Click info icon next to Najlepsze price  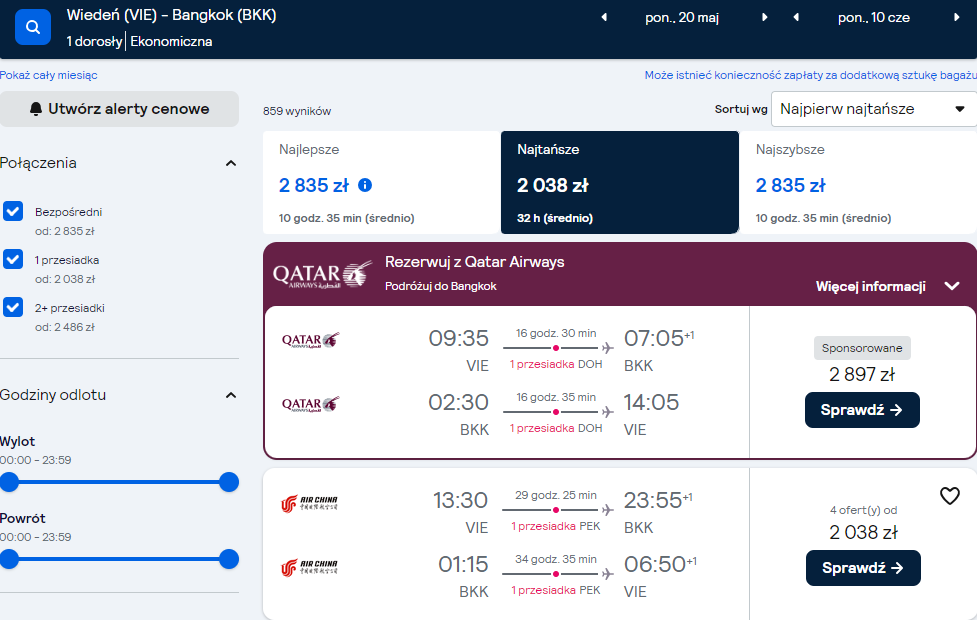click(365, 185)
